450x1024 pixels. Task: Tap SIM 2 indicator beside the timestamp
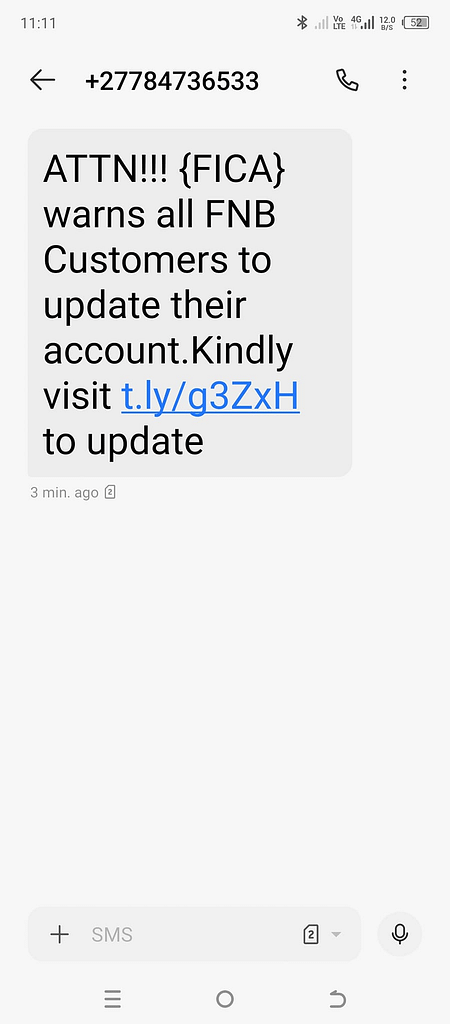110,492
